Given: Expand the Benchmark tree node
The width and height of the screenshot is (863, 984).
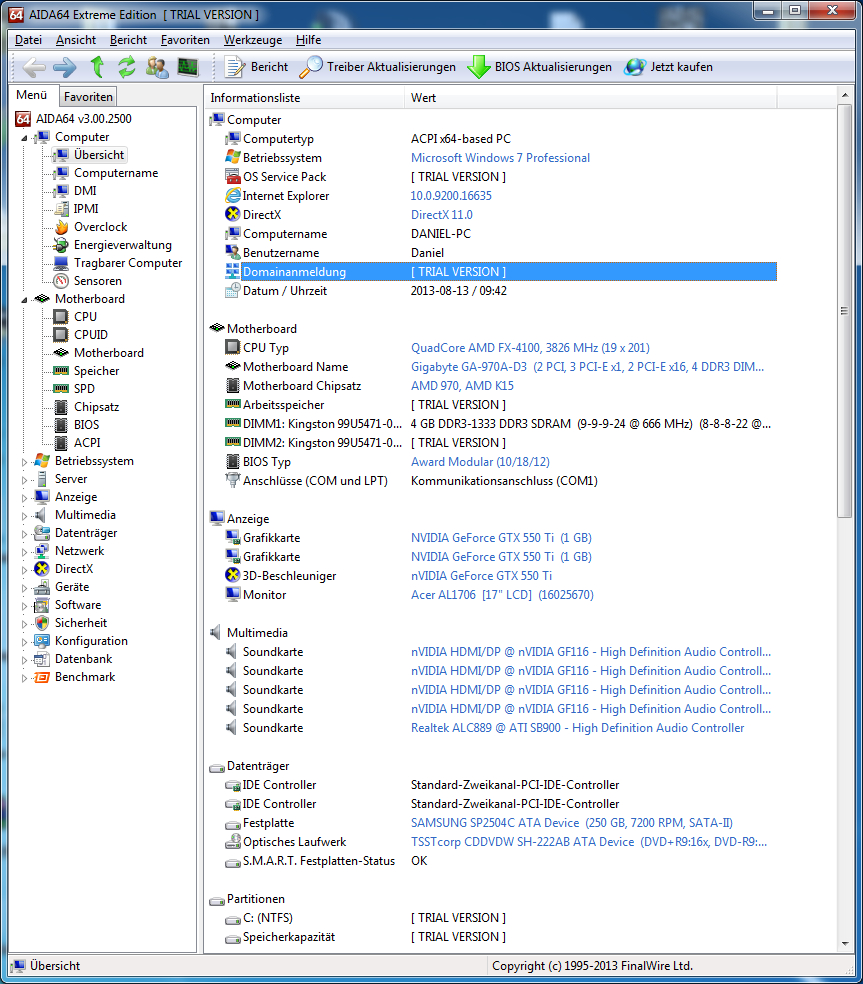Looking at the screenshot, I should (x=24, y=678).
